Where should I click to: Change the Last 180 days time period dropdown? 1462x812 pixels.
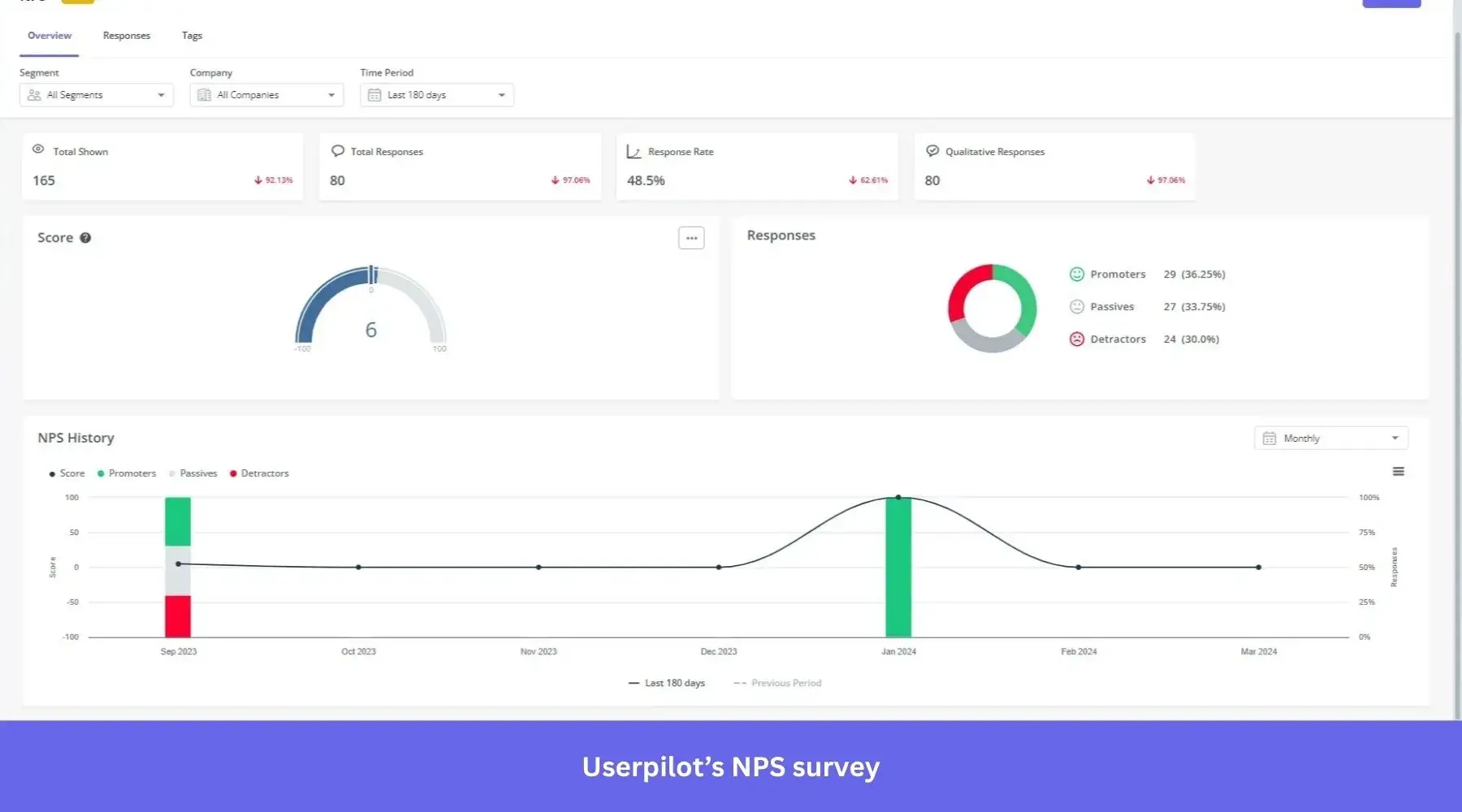[x=436, y=94]
